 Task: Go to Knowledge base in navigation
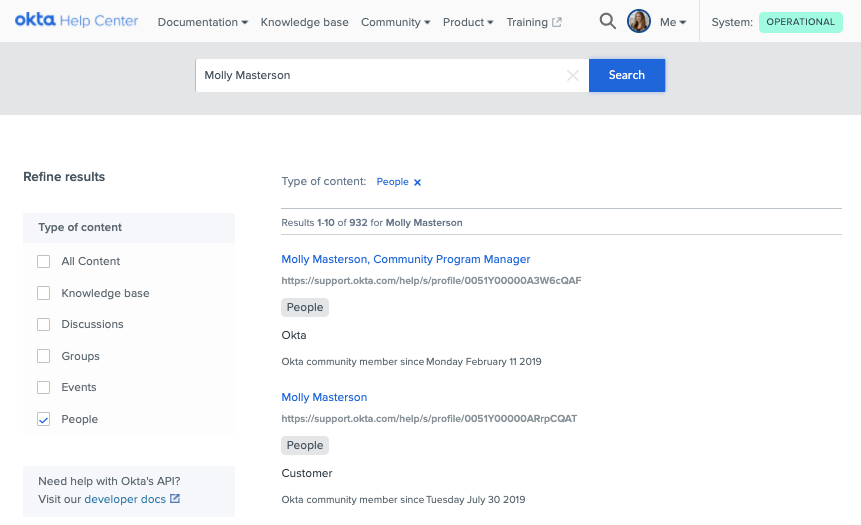coord(304,22)
